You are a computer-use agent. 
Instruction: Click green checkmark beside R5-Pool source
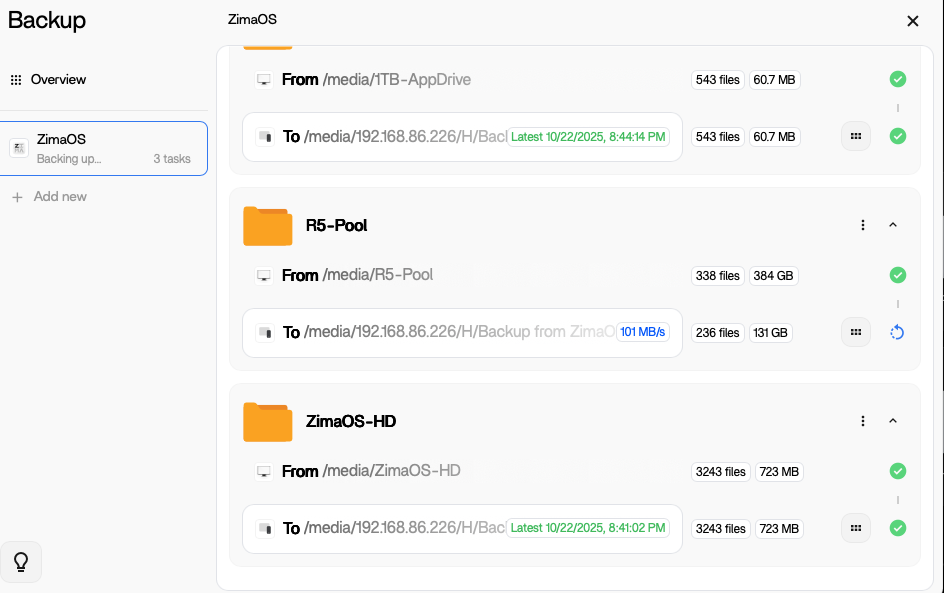tap(897, 275)
